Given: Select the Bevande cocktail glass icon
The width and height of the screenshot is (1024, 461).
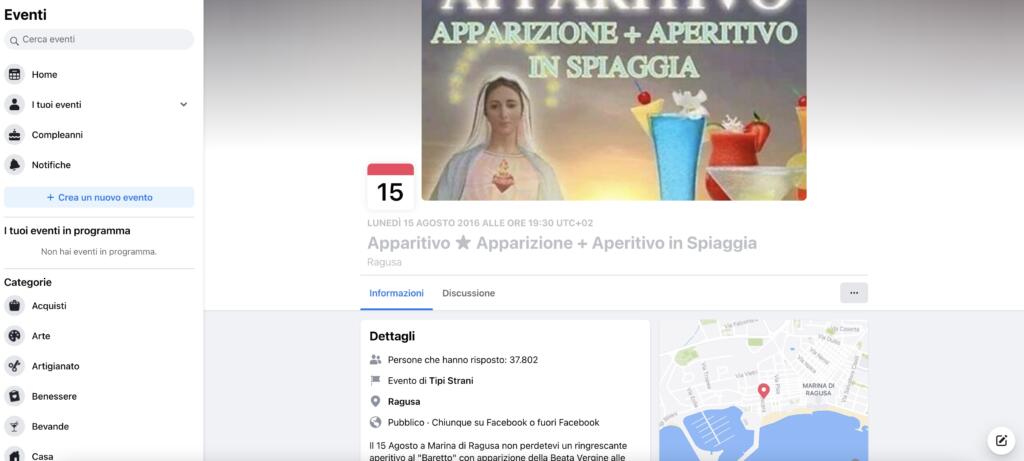Looking at the screenshot, I should [x=14, y=426].
